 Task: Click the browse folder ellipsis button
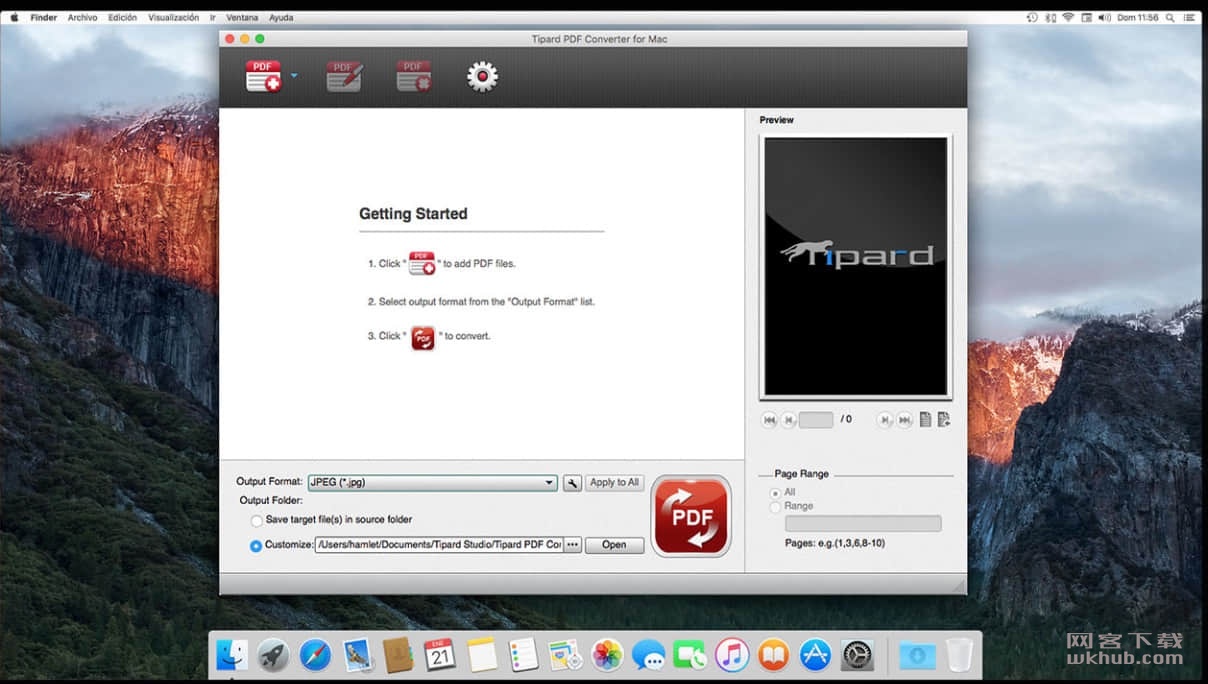click(572, 545)
